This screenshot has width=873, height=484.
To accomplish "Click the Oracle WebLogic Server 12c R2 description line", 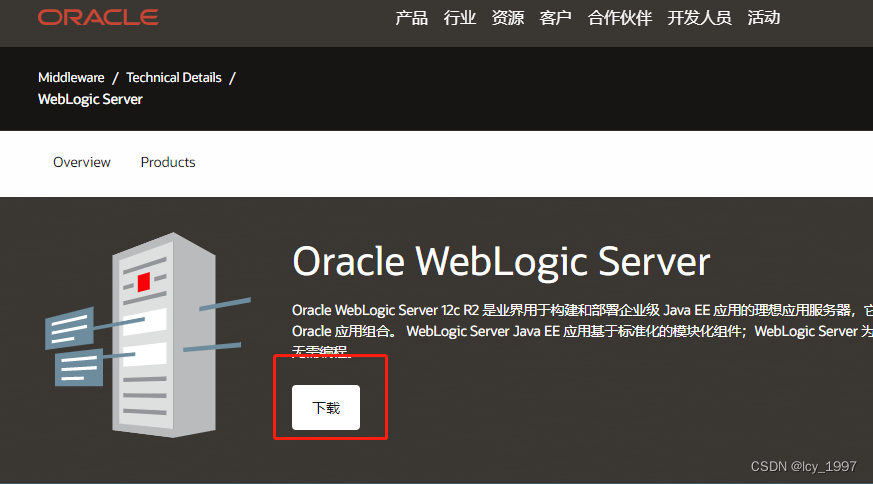I will 582,310.
